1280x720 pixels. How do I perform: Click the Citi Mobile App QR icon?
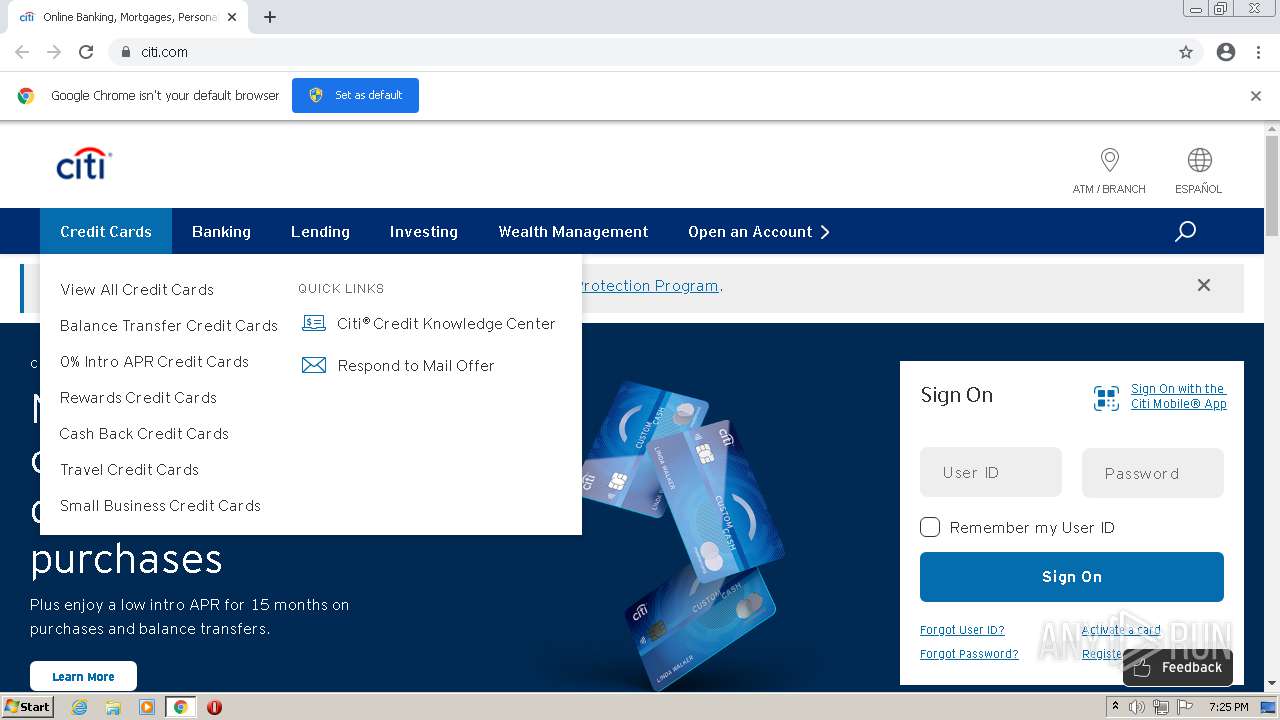click(1106, 398)
